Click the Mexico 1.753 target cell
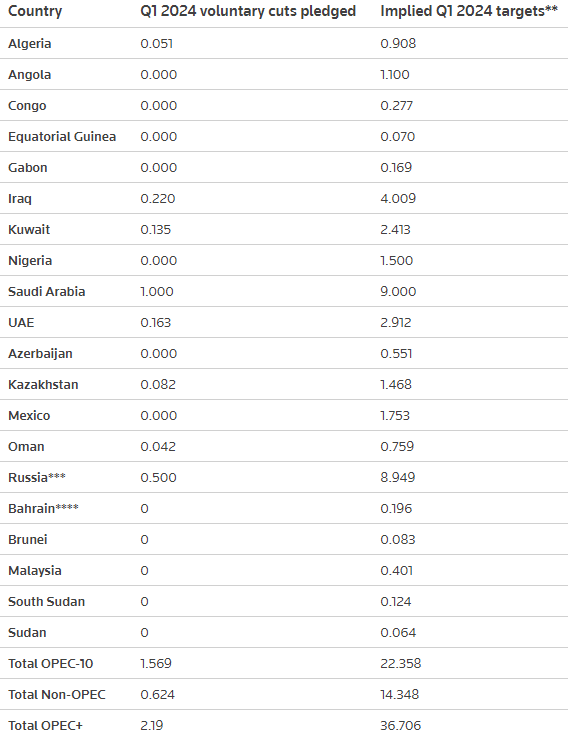This screenshot has width=568, height=735. click(395, 416)
